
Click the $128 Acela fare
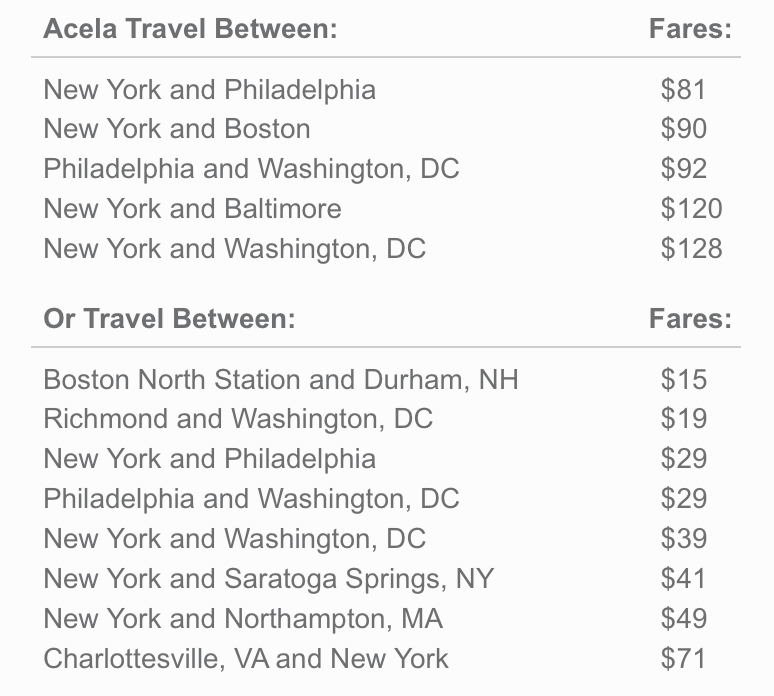pos(691,249)
